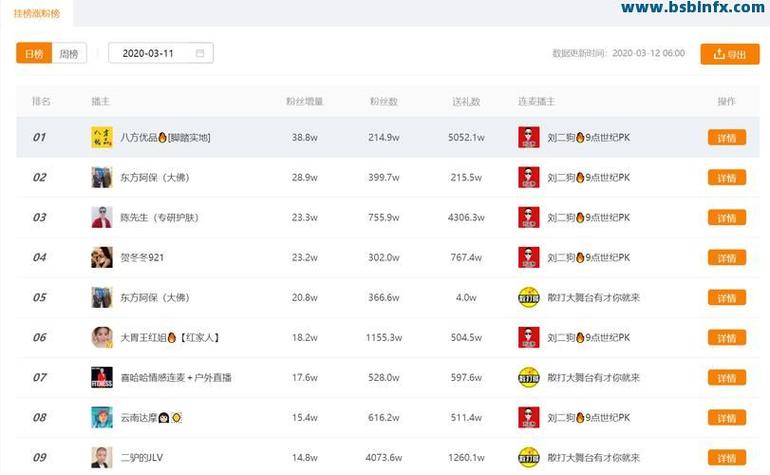Click 敢打大舞台 linked streamer icon in row 05
The height and width of the screenshot is (475, 770).
coord(528,297)
